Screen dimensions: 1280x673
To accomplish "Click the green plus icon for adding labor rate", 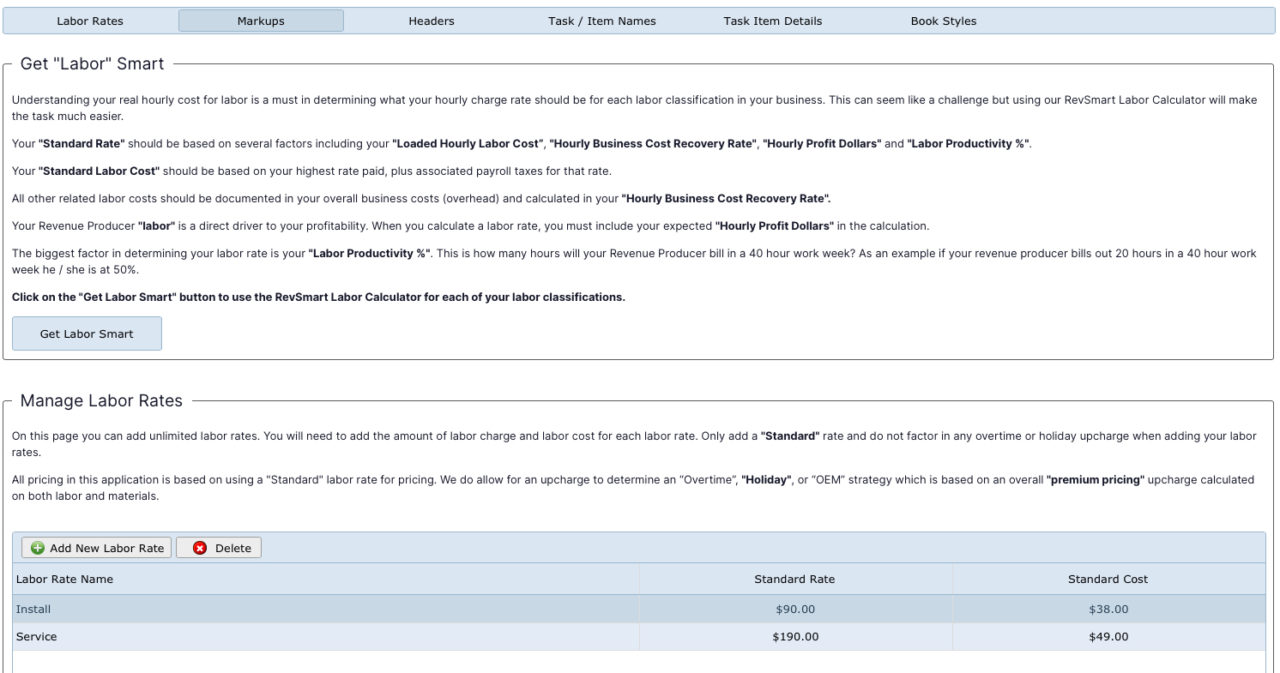I will (38, 548).
